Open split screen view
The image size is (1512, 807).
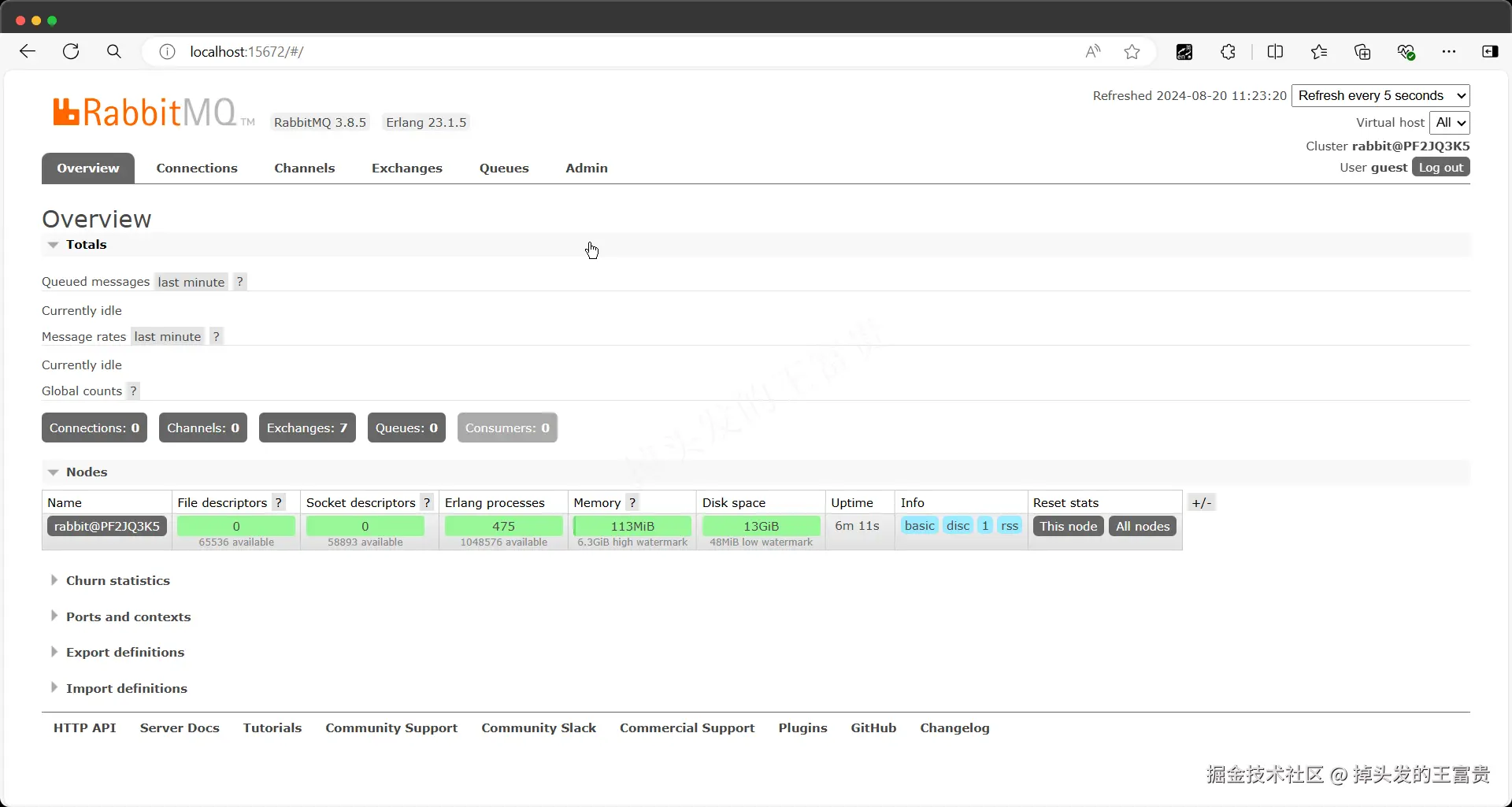point(1275,52)
